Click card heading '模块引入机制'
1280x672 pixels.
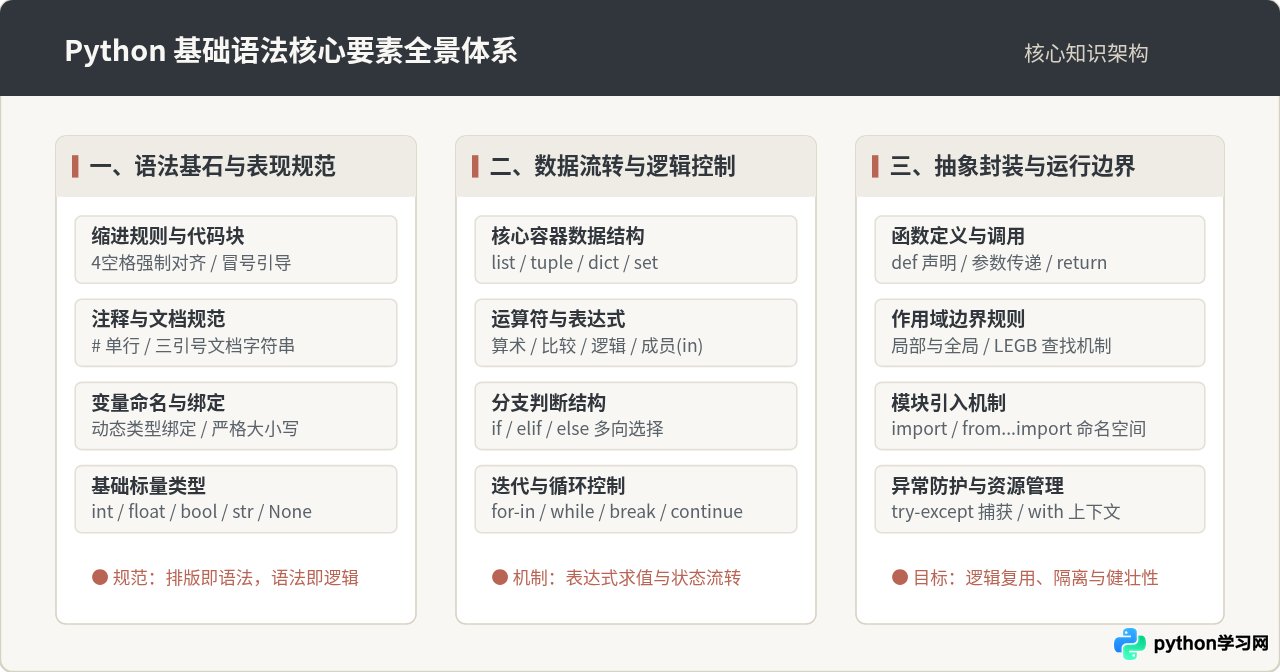click(948, 403)
